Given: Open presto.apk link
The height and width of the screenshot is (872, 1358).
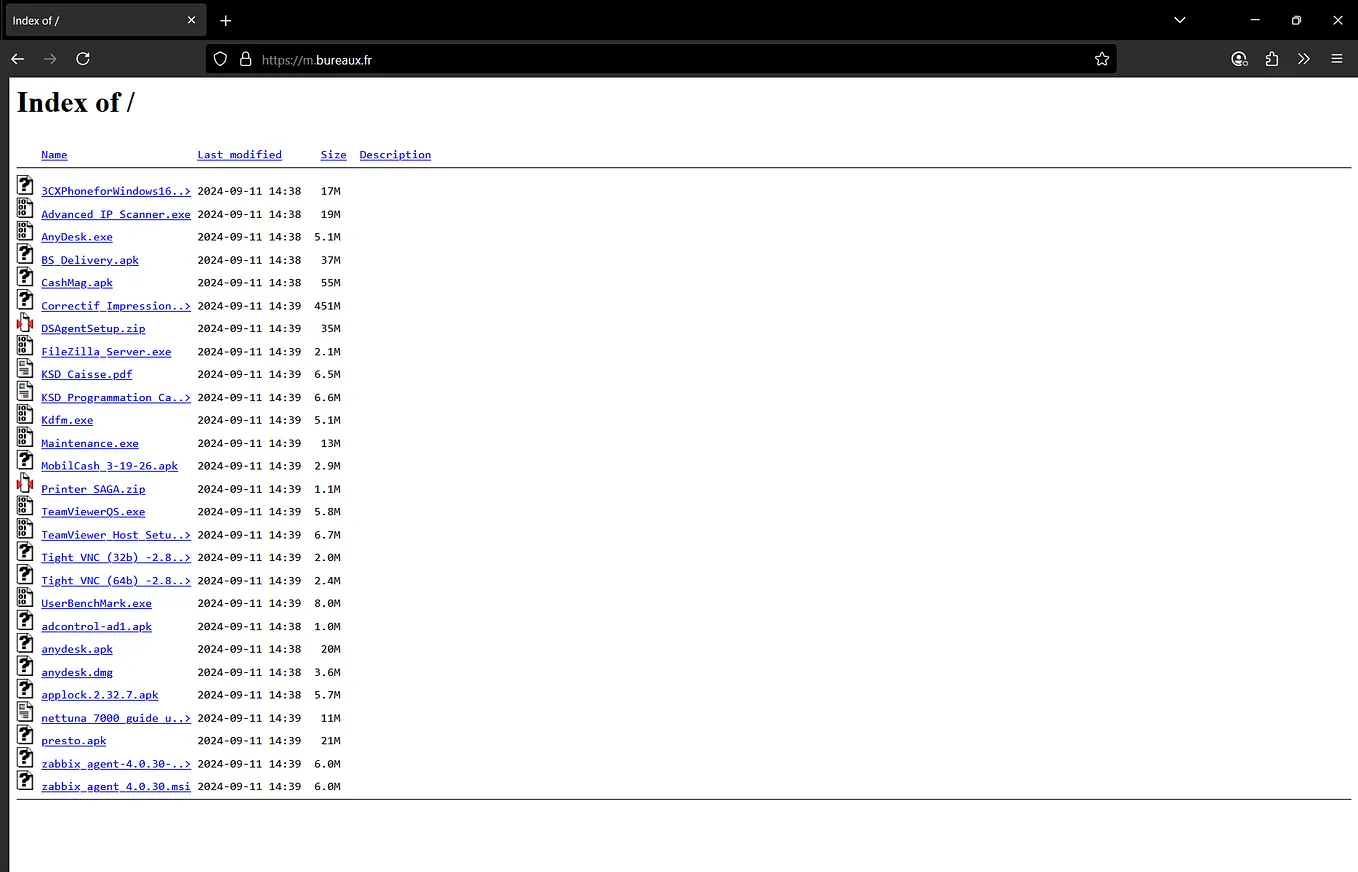Looking at the screenshot, I should 74,741.
